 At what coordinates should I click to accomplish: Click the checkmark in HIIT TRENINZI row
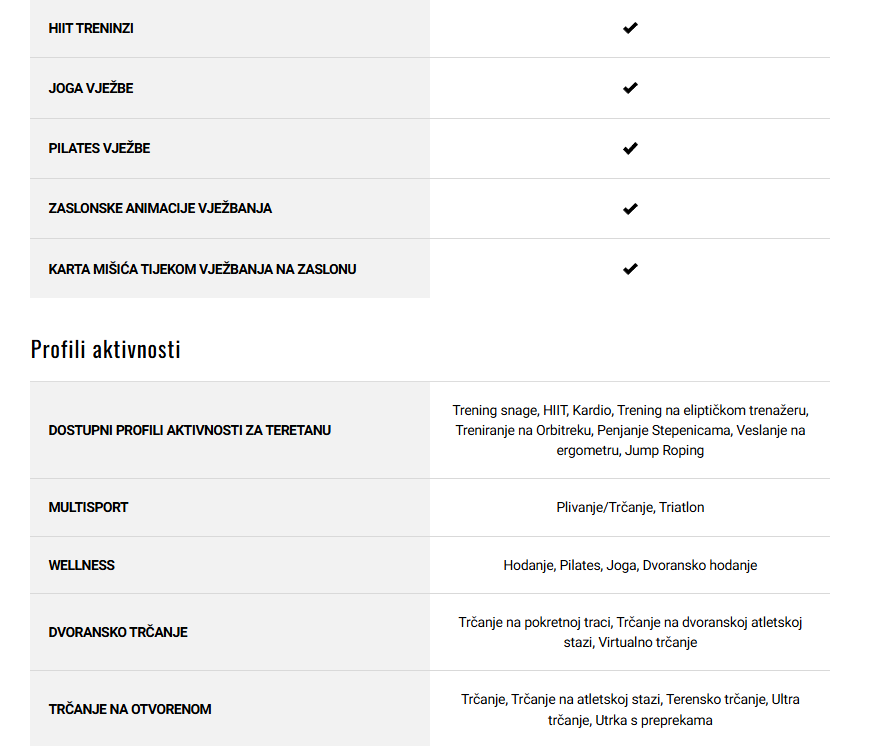pos(630,28)
